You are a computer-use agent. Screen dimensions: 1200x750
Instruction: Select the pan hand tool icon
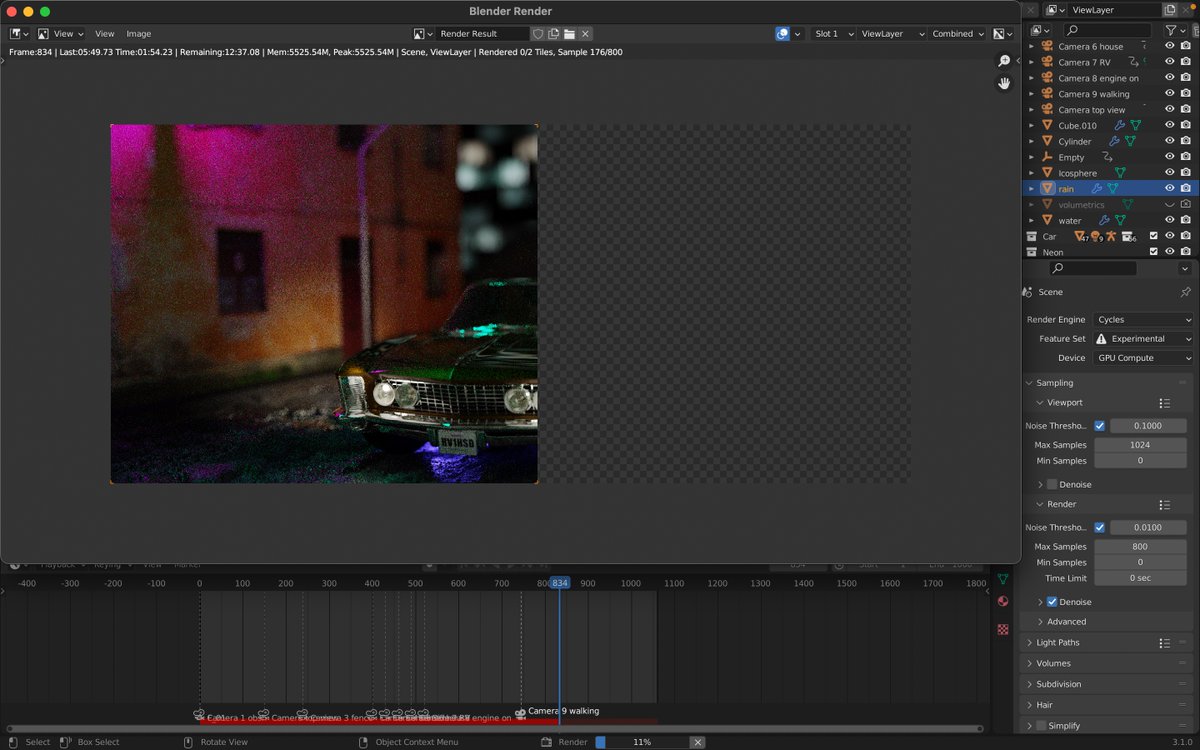pyautogui.click(x=1004, y=83)
